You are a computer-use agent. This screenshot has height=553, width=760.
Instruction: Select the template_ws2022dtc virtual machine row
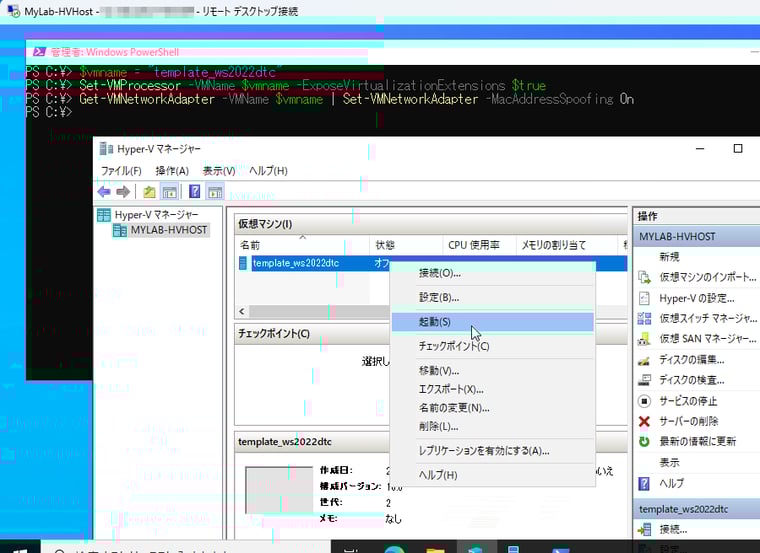tap(433, 263)
